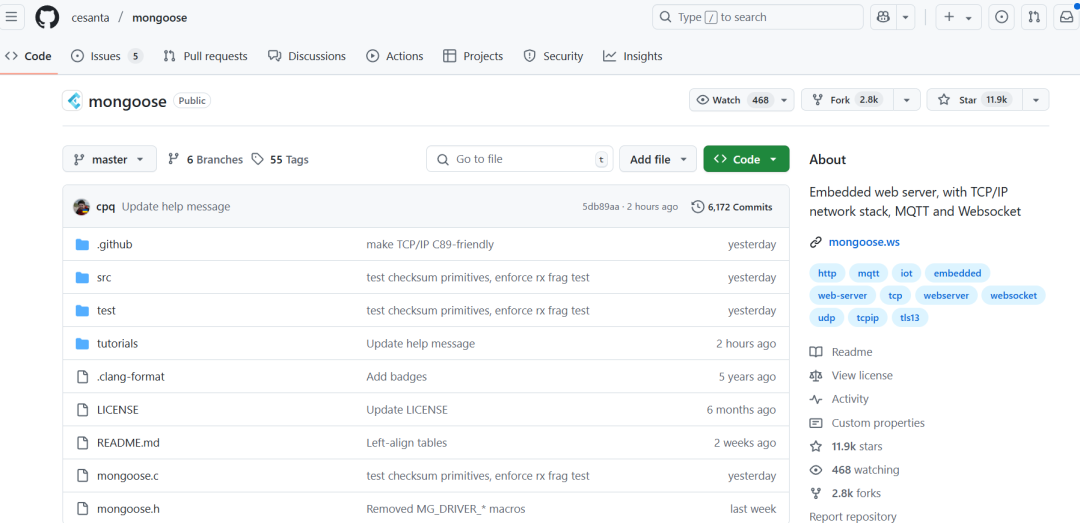Switch to the Issues tab
The width and height of the screenshot is (1080, 523).
tap(107, 57)
